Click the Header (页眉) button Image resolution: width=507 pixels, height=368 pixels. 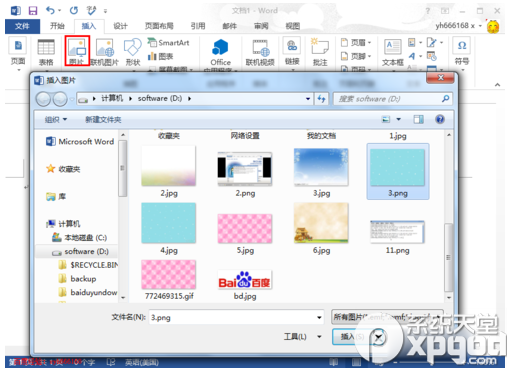point(356,43)
